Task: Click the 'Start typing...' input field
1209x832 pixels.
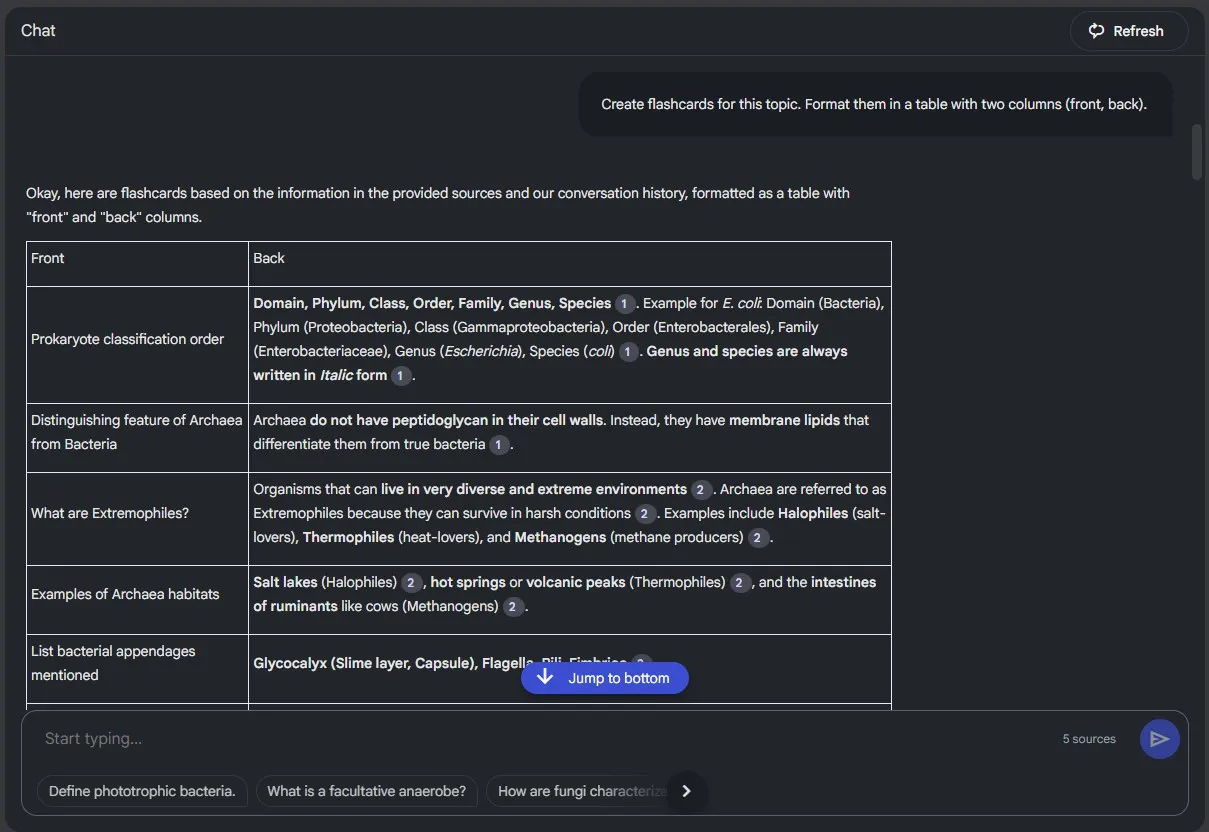Action: click(x=300, y=738)
